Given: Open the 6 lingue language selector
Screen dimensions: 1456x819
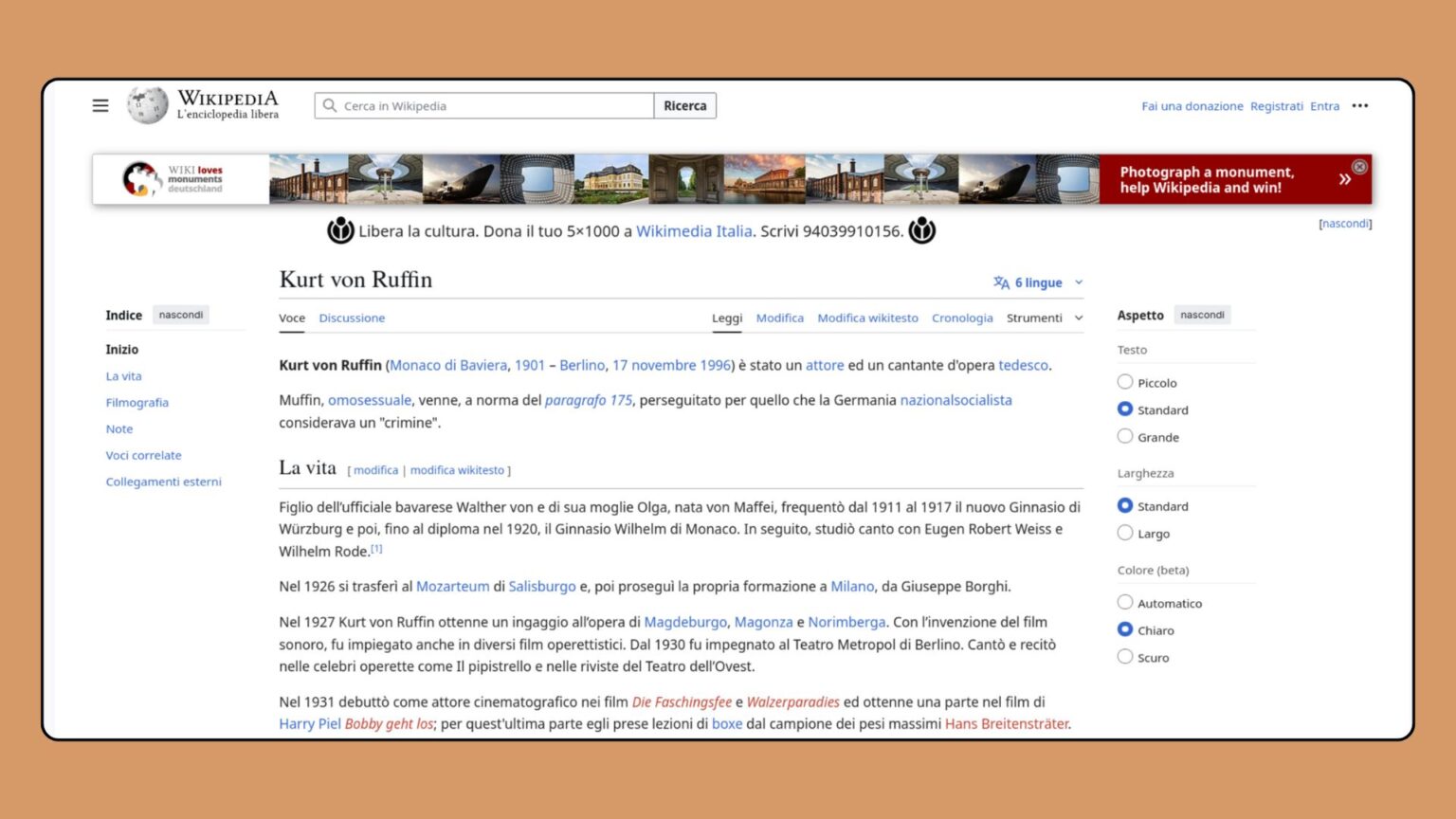Looking at the screenshot, I should (1037, 282).
